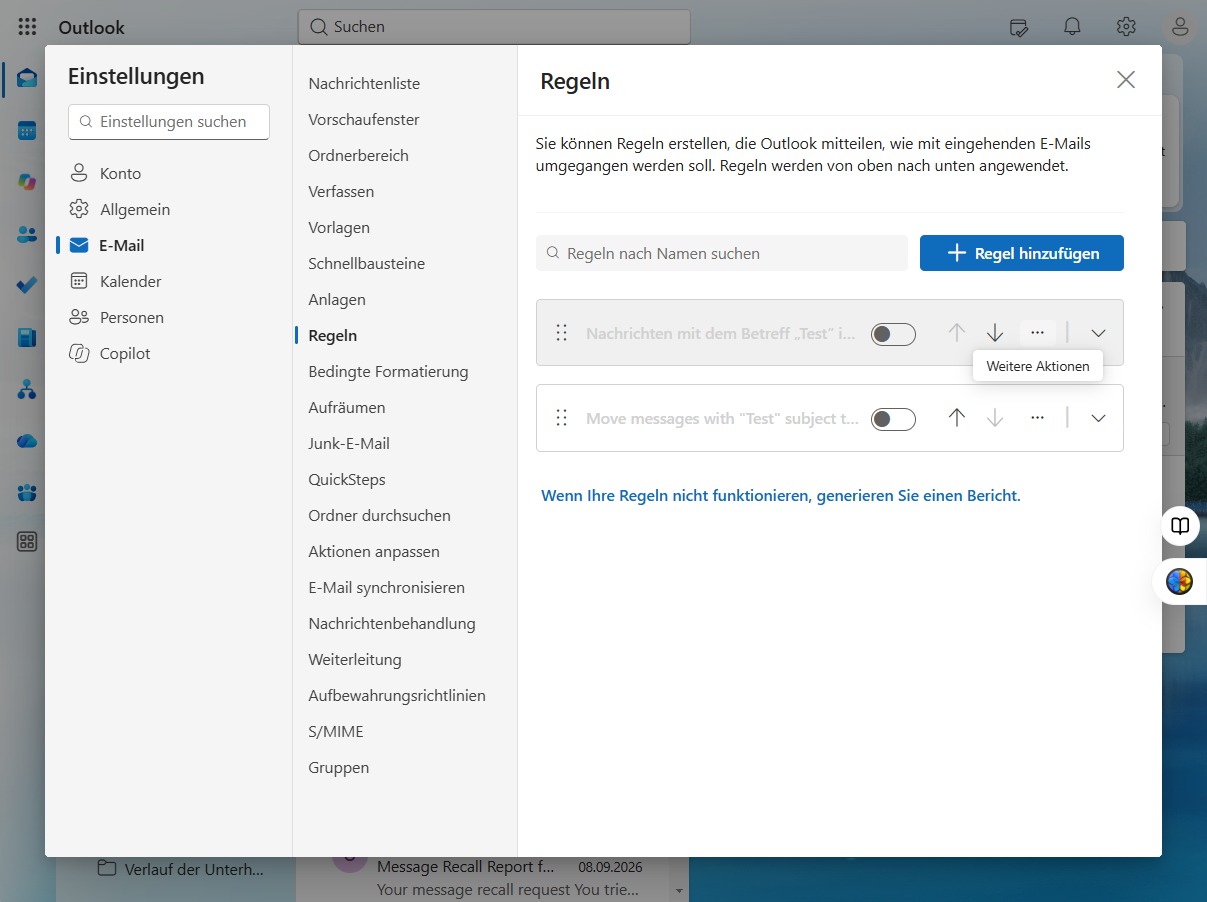Open the rules report link

point(781,495)
